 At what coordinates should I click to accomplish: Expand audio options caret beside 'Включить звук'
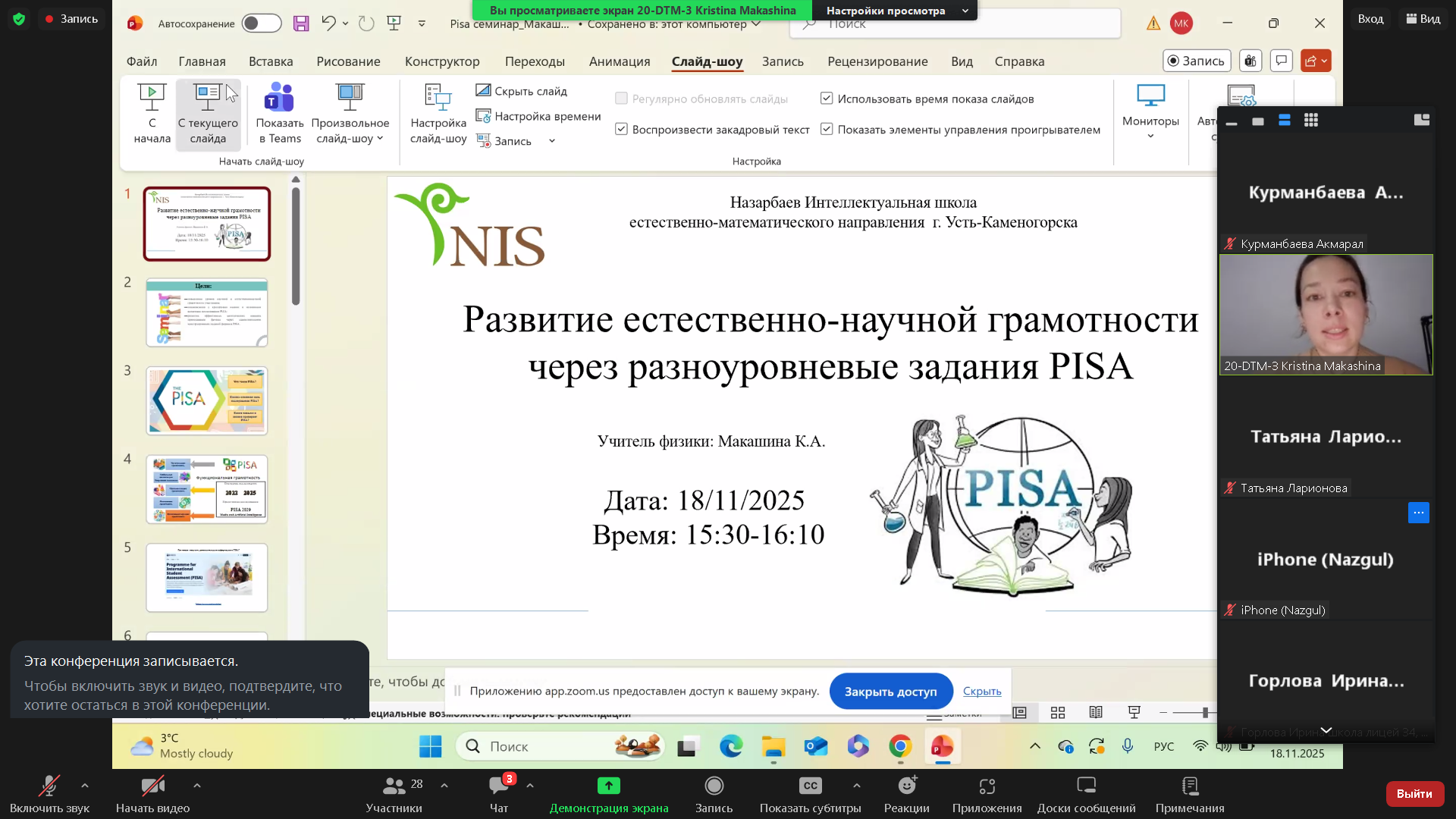pyautogui.click(x=84, y=786)
